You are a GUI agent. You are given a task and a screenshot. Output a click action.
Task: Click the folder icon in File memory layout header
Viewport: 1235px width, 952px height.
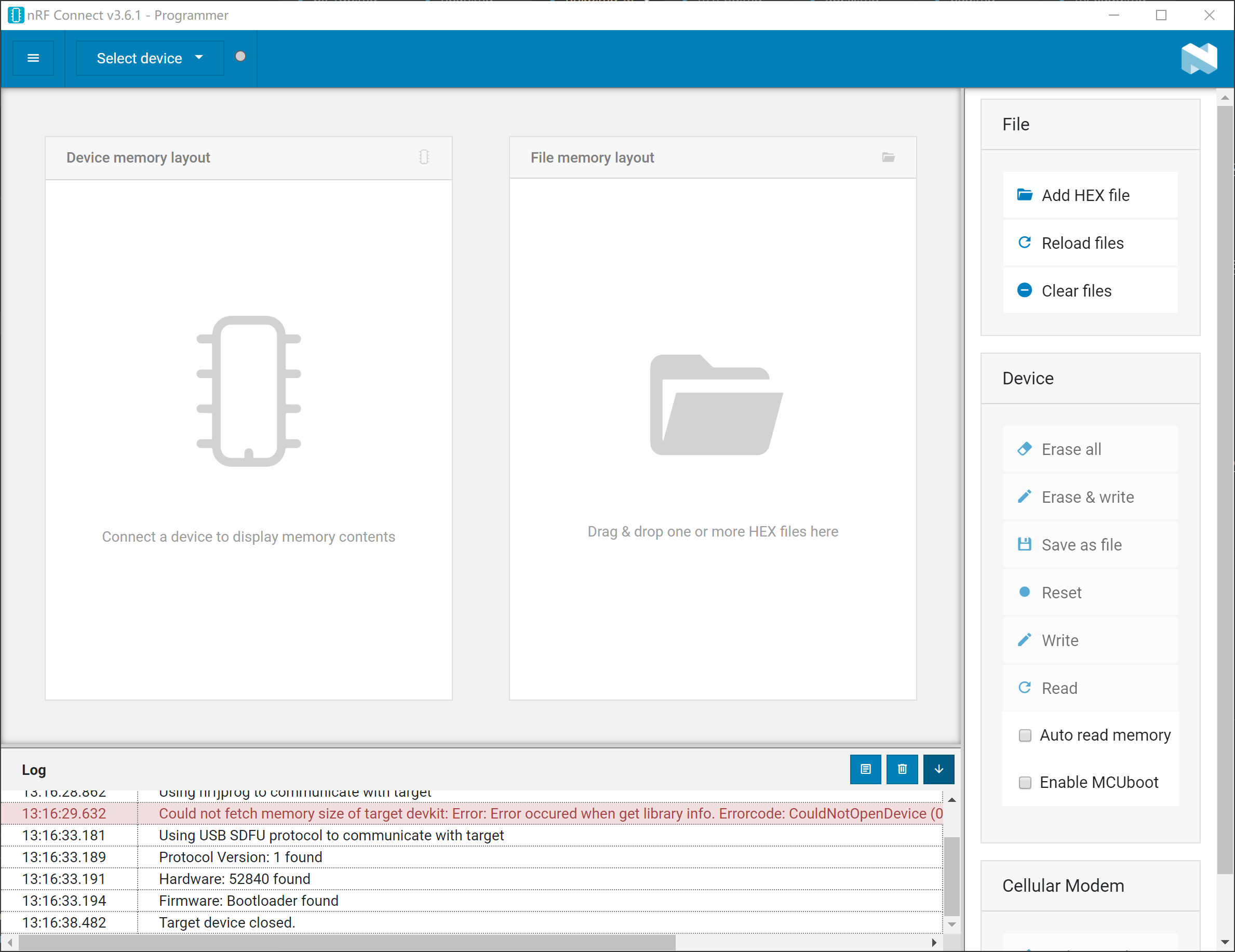pos(889,157)
